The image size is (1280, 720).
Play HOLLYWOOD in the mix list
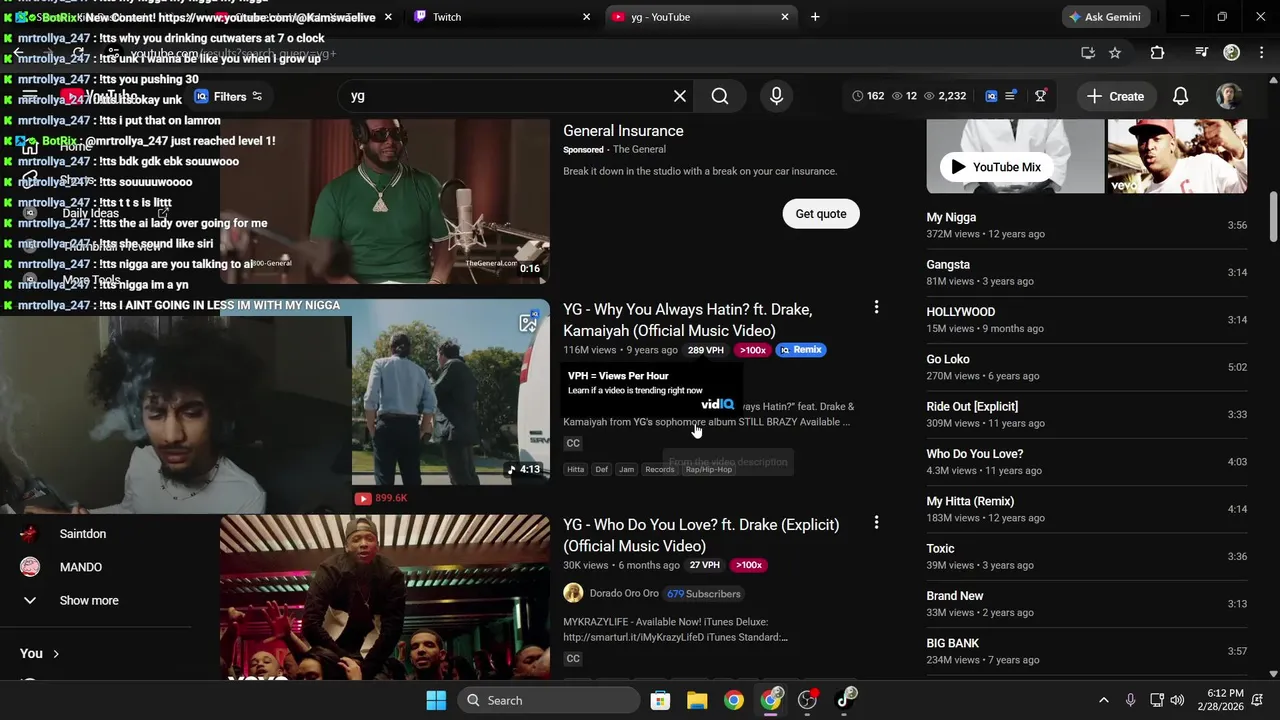pyautogui.click(x=1087, y=320)
